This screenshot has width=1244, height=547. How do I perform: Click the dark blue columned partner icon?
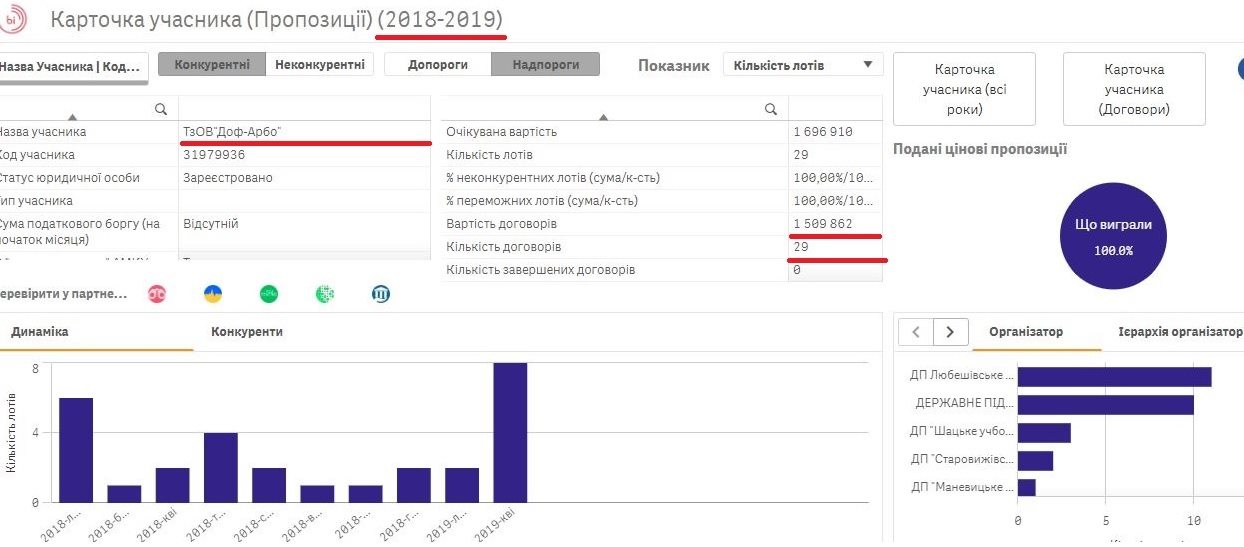(x=381, y=294)
